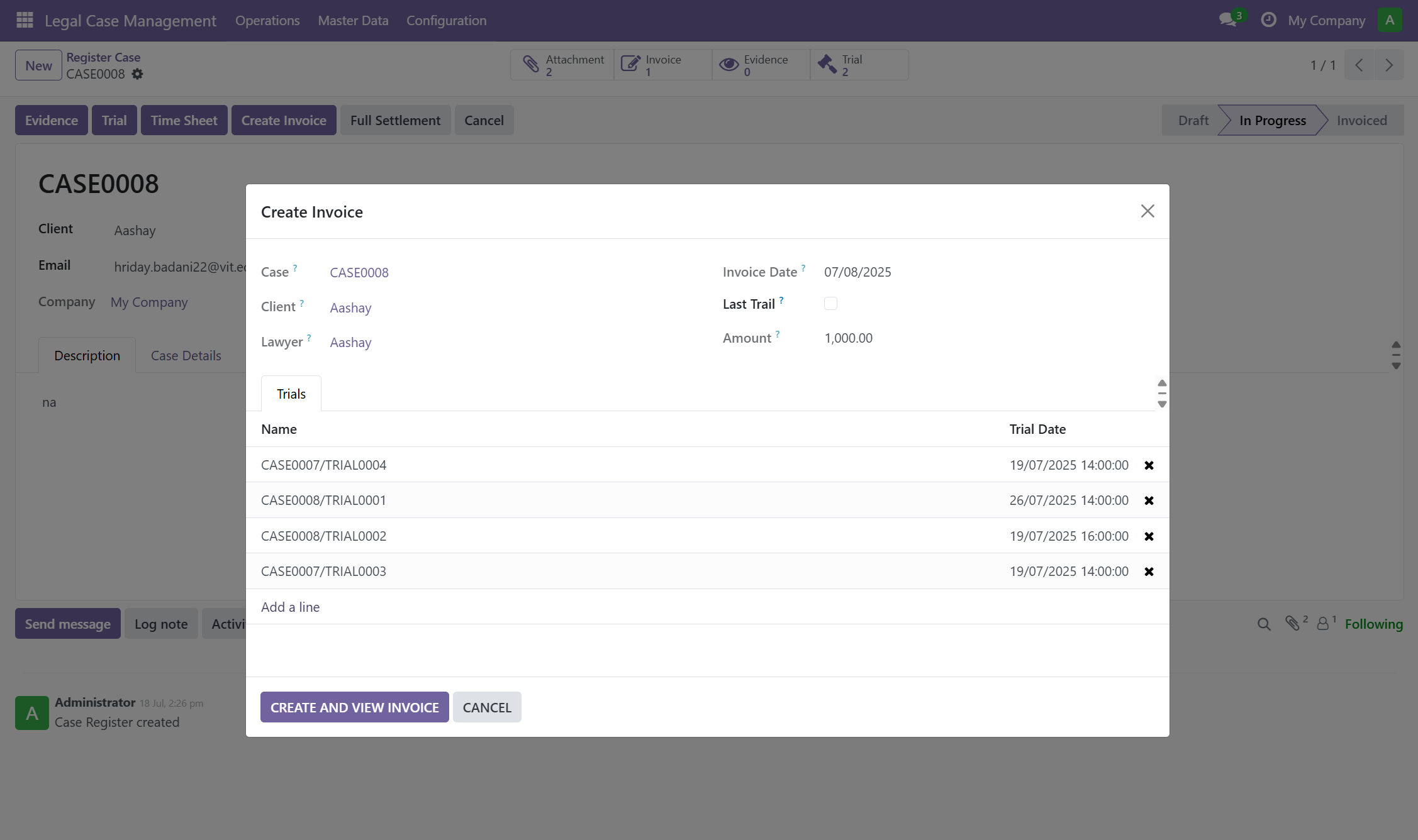Open the Evidence smart button
The height and width of the screenshot is (840, 1418).
point(760,65)
